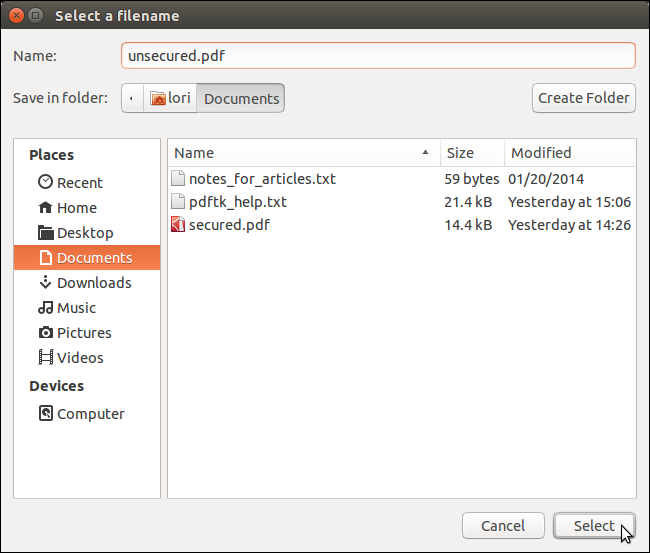
Task: Sort the list by Size column
Action: [470, 153]
